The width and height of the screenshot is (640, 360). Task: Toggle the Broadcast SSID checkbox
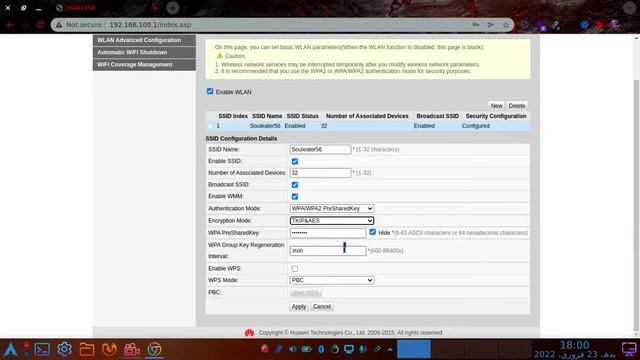coord(295,185)
